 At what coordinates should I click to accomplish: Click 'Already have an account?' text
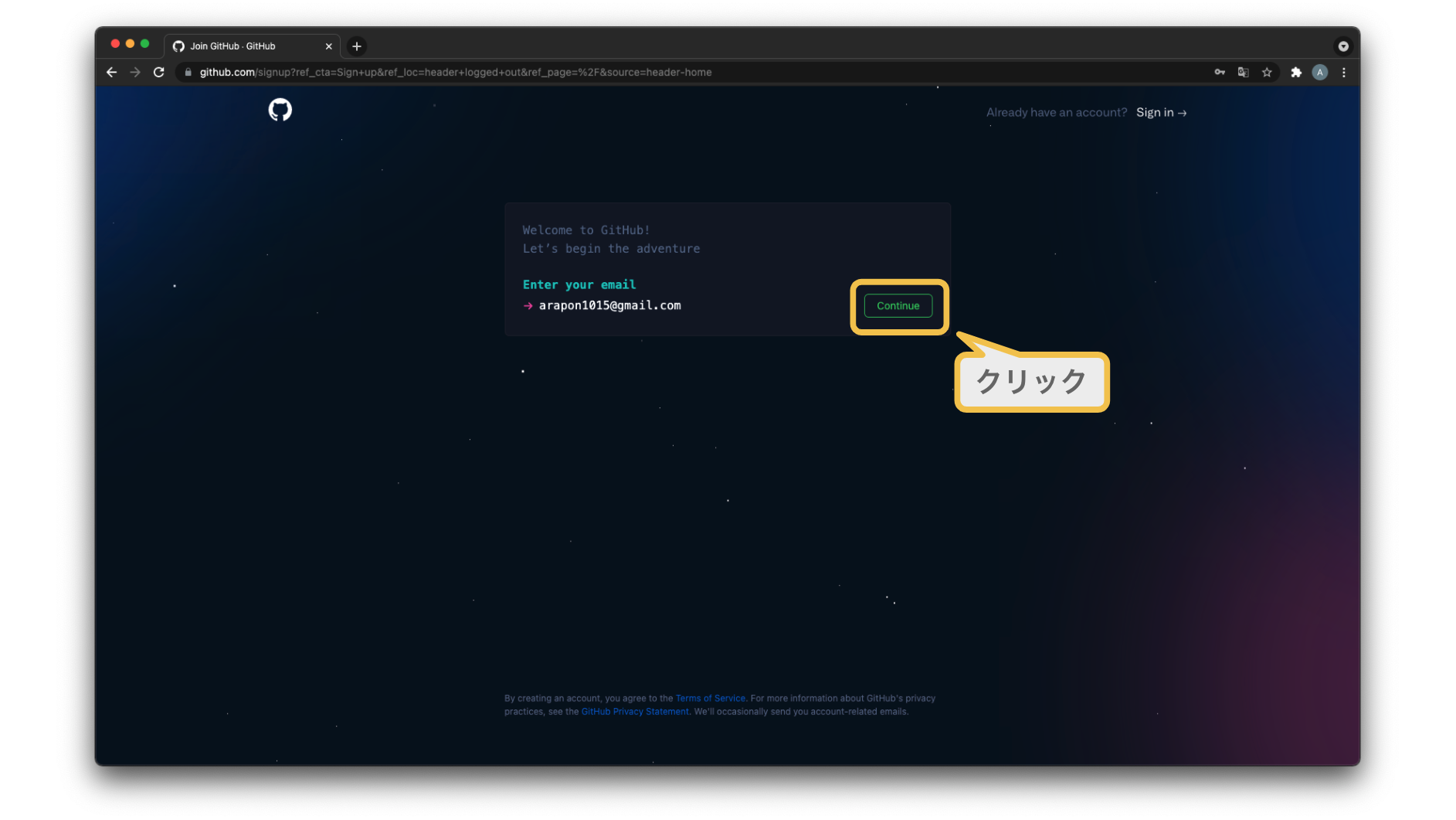(1057, 113)
